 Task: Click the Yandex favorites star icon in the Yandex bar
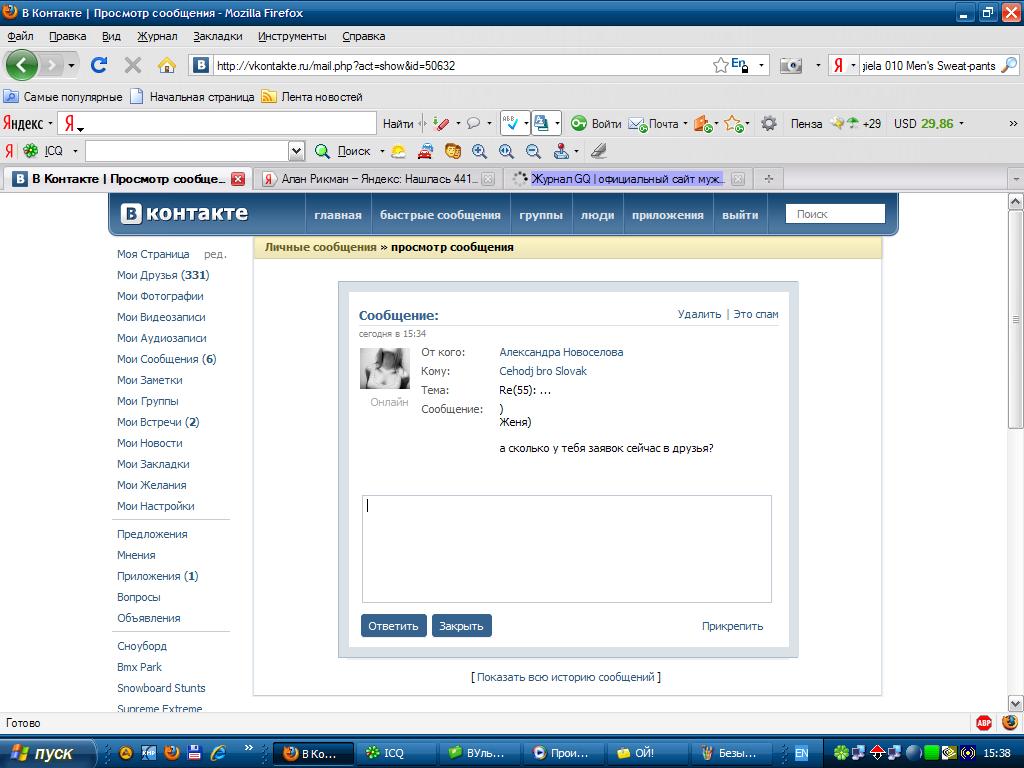pyautogui.click(x=733, y=123)
